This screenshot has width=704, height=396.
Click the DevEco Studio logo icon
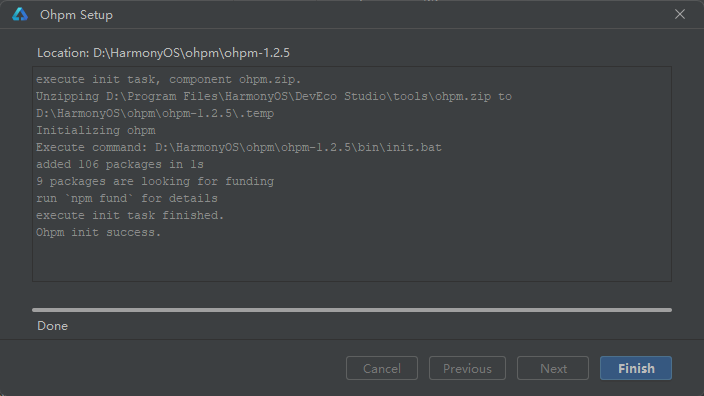[20, 14]
